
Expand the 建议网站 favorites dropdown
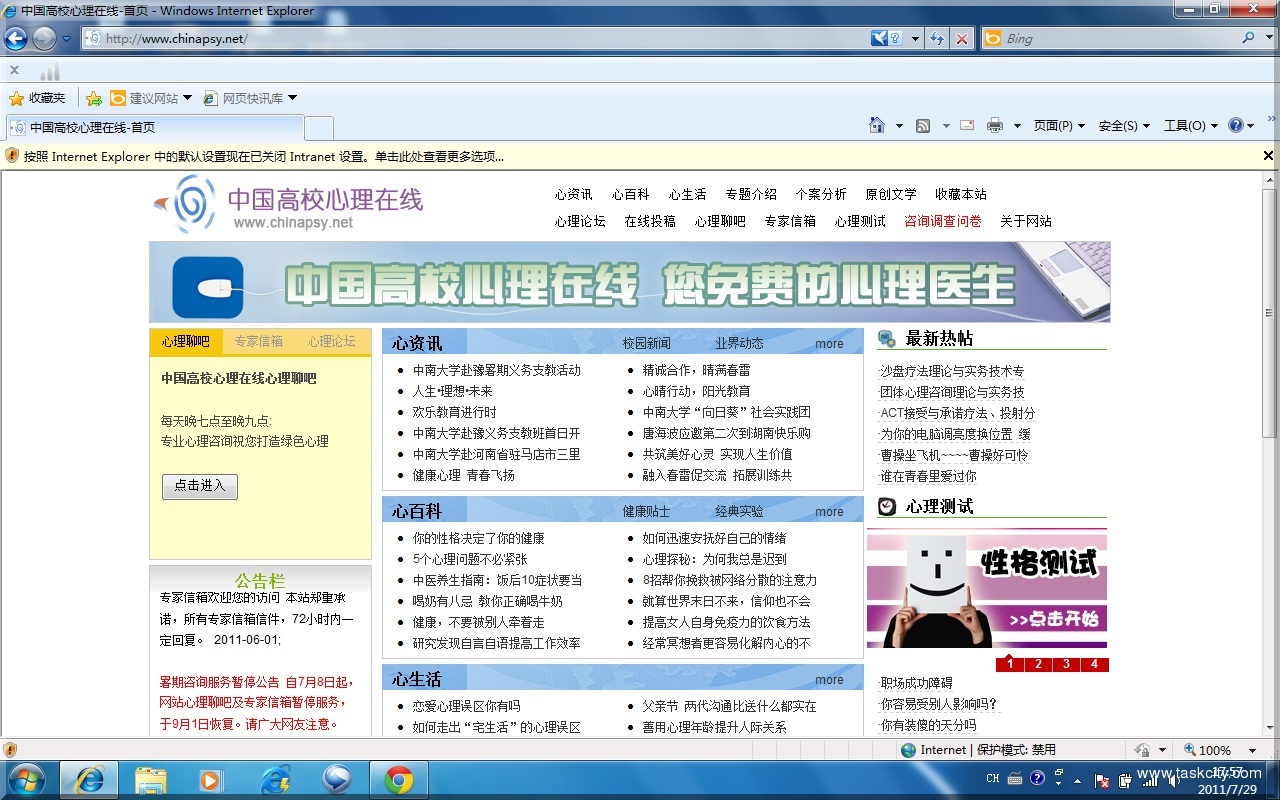pyautogui.click(x=187, y=98)
